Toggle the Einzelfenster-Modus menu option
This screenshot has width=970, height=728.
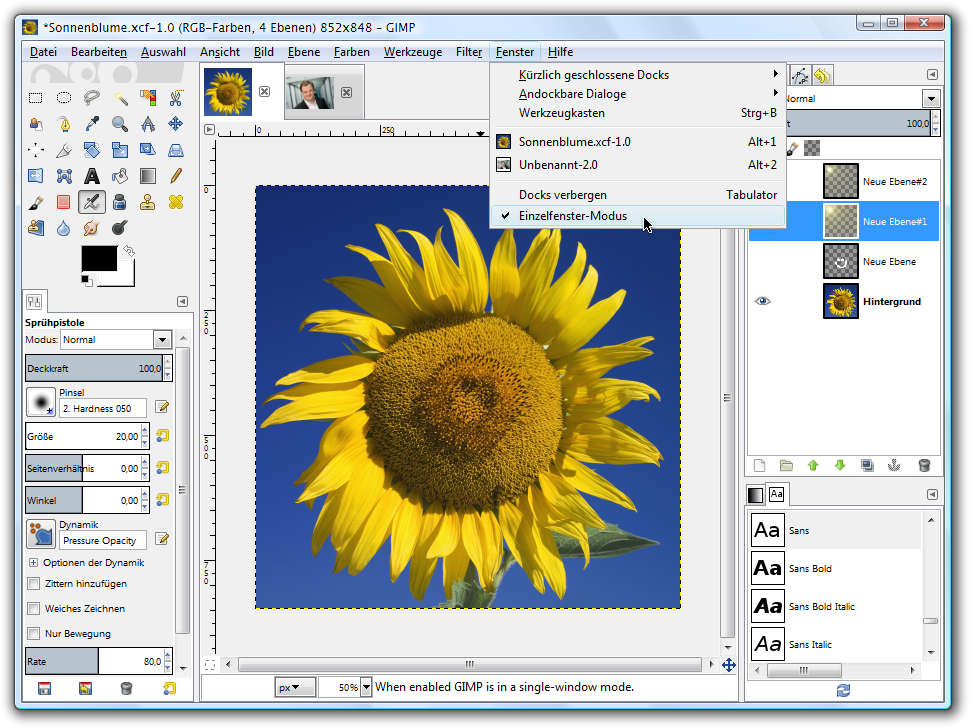[x=638, y=216]
